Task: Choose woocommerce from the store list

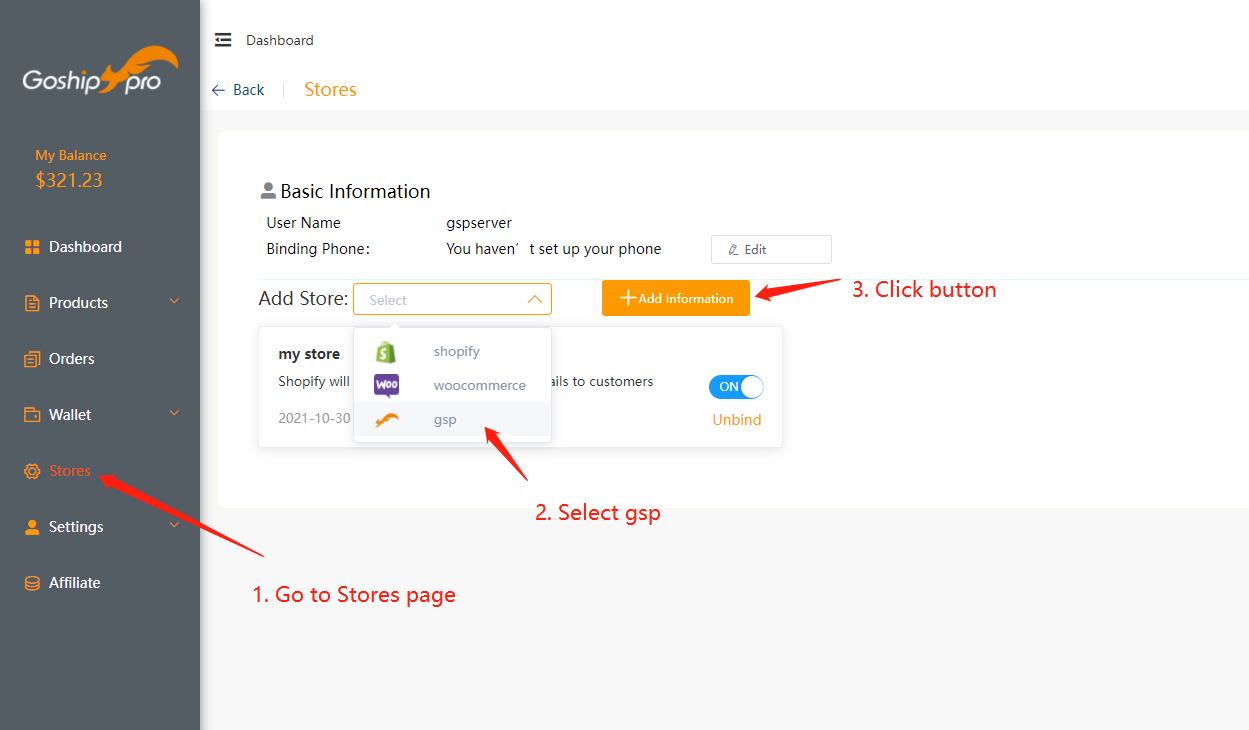Action: pyautogui.click(x=479, y=386)
